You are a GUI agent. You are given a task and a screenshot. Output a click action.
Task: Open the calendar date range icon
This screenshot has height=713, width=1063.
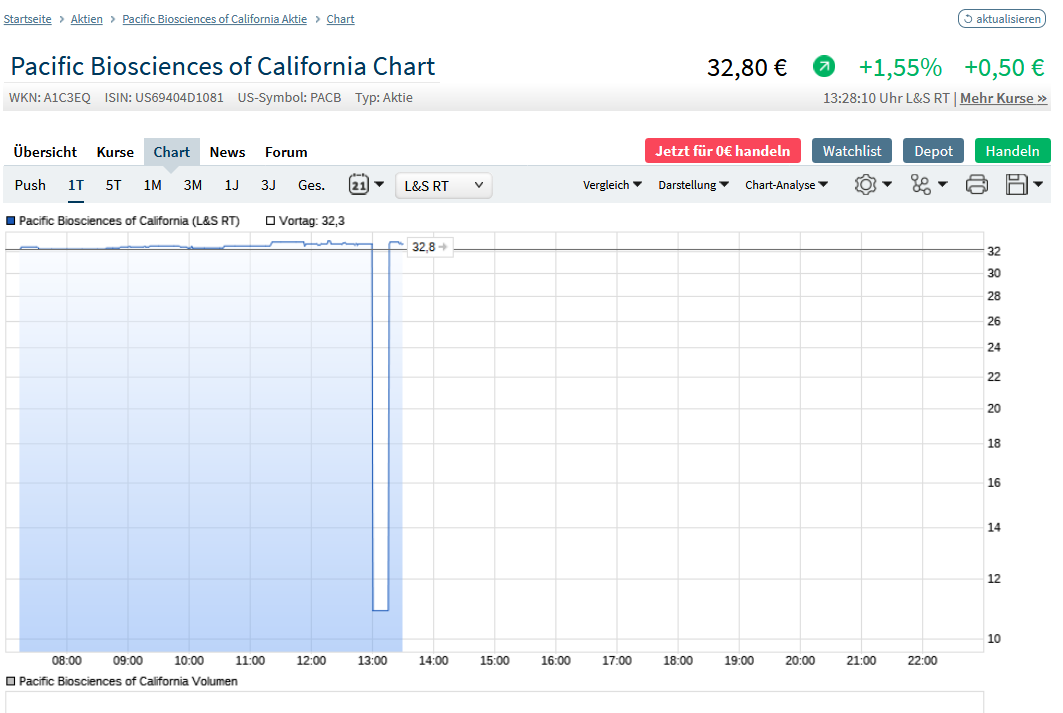click(x=360, y=185)
